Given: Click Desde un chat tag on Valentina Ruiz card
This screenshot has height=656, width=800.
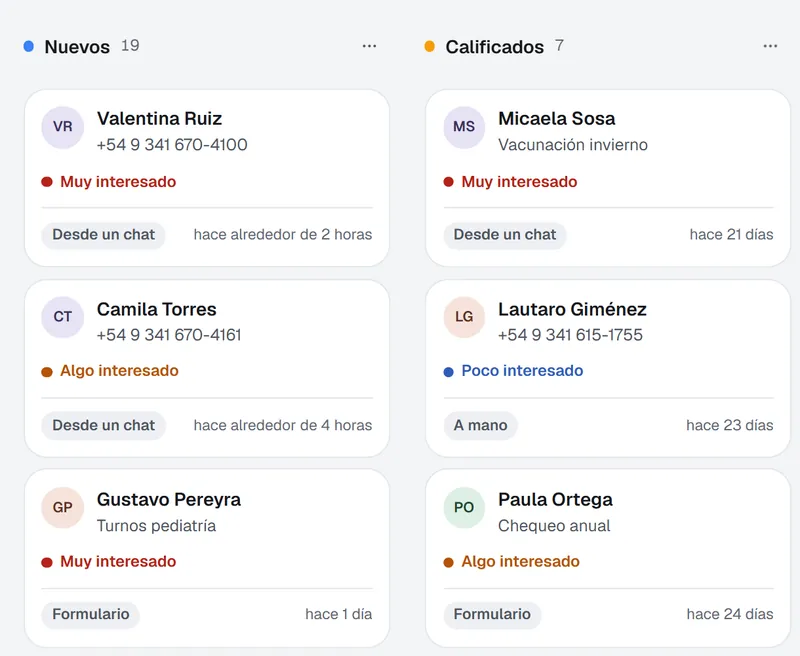Looking at the screenshot, I should click(104, 235).
